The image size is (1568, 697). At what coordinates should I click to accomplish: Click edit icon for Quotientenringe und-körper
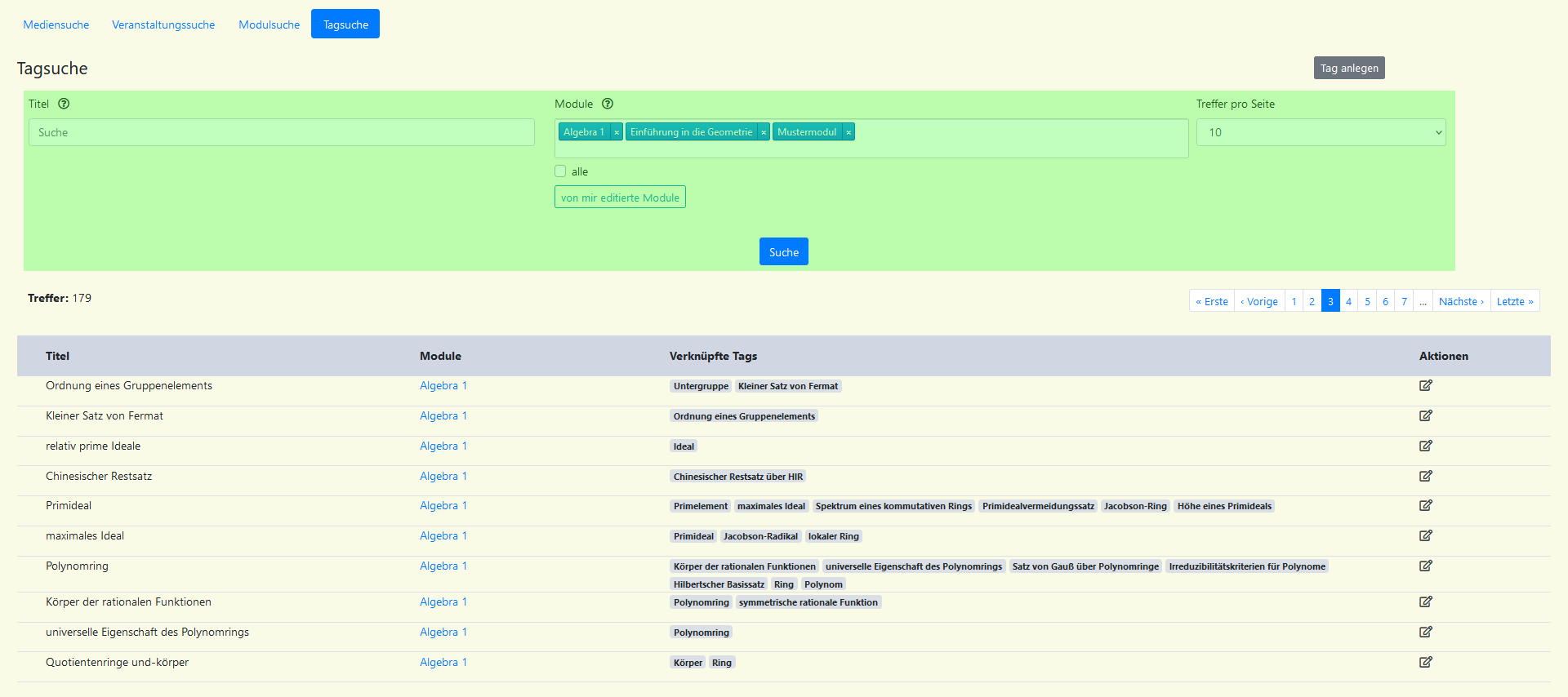click(1425, 662)
